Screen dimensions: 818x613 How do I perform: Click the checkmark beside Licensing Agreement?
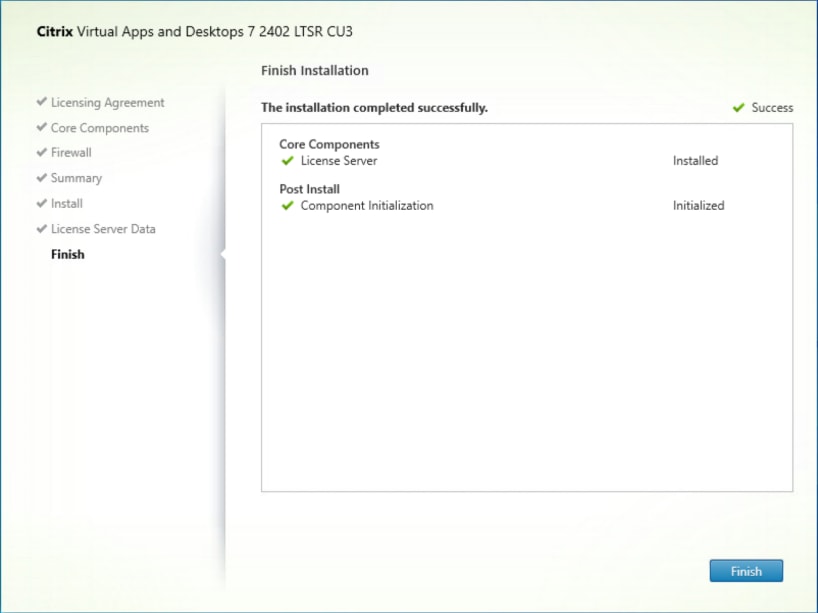(42, 101)
